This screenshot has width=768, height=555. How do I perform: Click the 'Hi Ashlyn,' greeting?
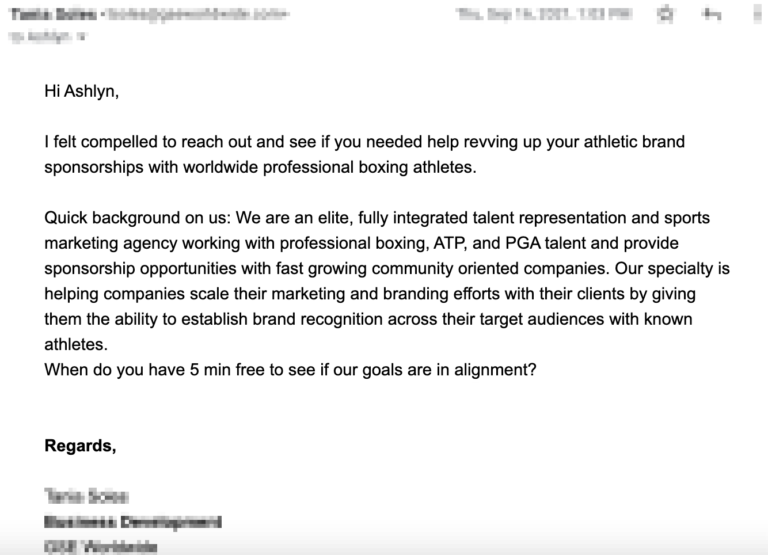click(x=81, y=91)
